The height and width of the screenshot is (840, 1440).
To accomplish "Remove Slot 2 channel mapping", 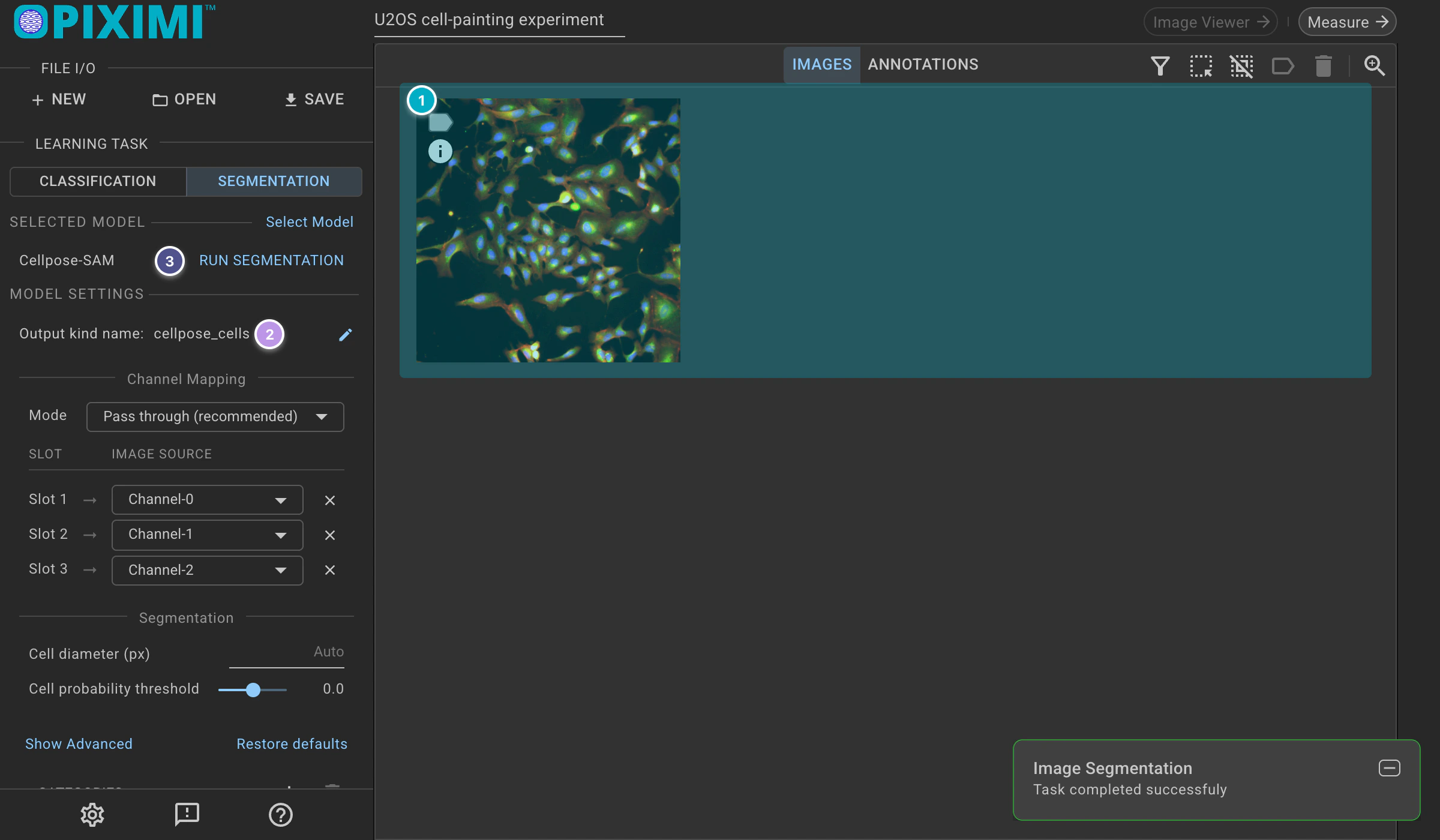I will pos(330,535).
